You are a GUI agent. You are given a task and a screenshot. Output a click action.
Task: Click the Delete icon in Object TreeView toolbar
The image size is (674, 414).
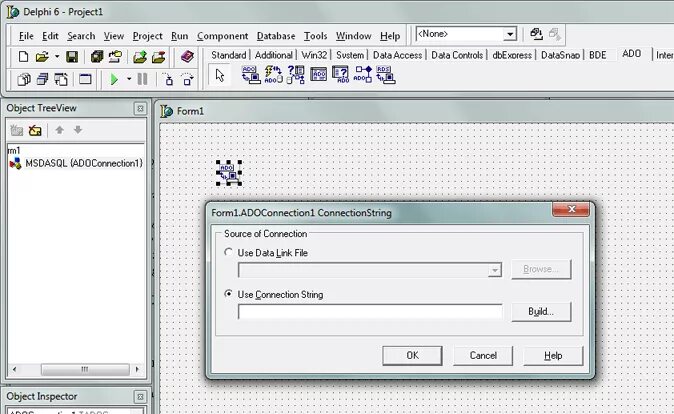[x=35, y=130]
